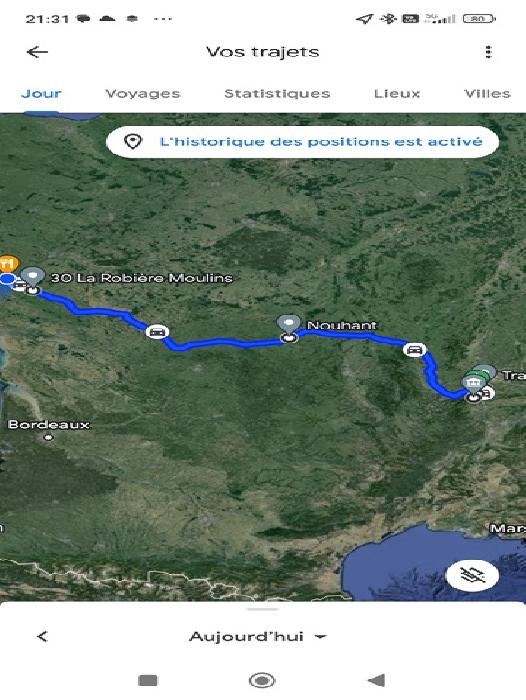Switch to the Voyages tab
Screen dimensions: 526x700
click(143, 94)
